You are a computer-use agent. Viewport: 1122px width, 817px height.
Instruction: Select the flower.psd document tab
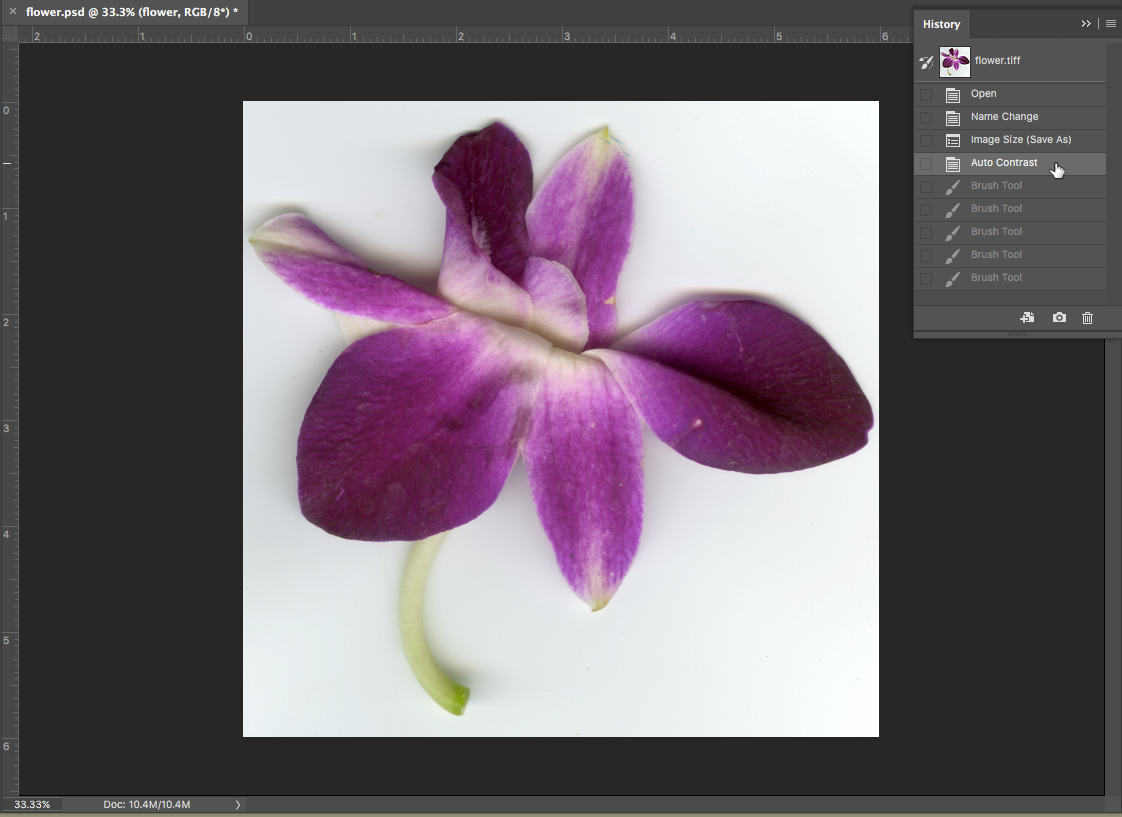131,12
